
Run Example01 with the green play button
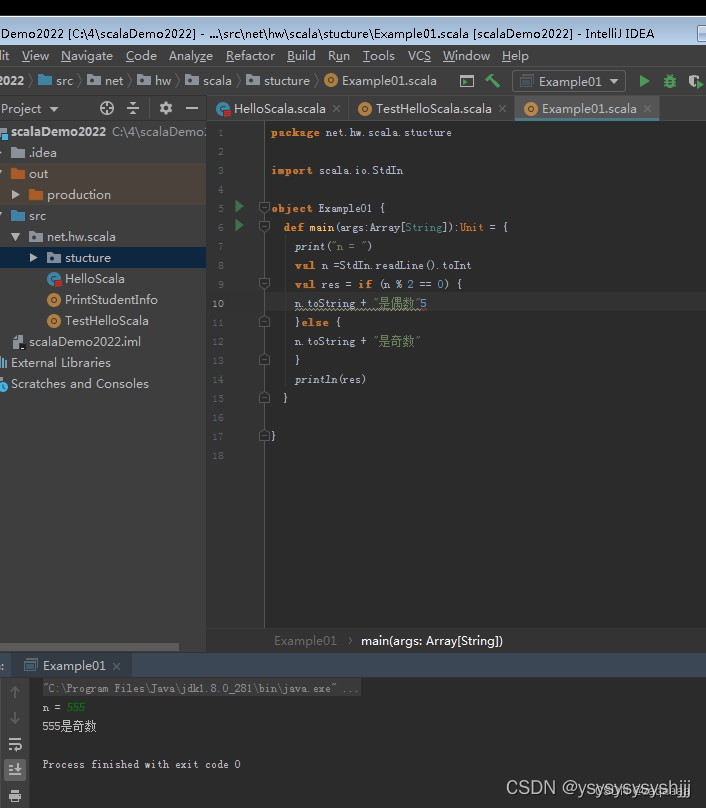pyautogui.click(x=644, y=81)
